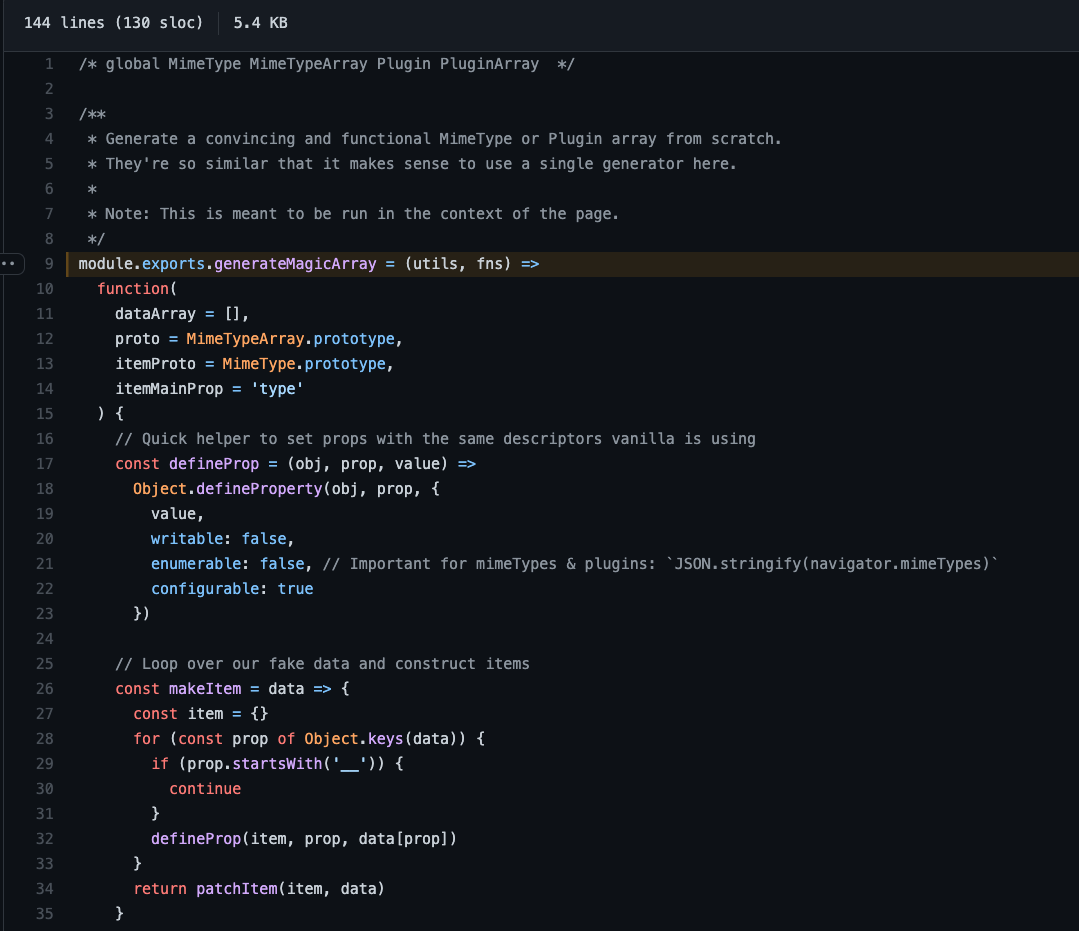Click the itemMainProp 'type' string on line 14
Image resolution: width=1079 pixels, height=931 pixels.
278,388
